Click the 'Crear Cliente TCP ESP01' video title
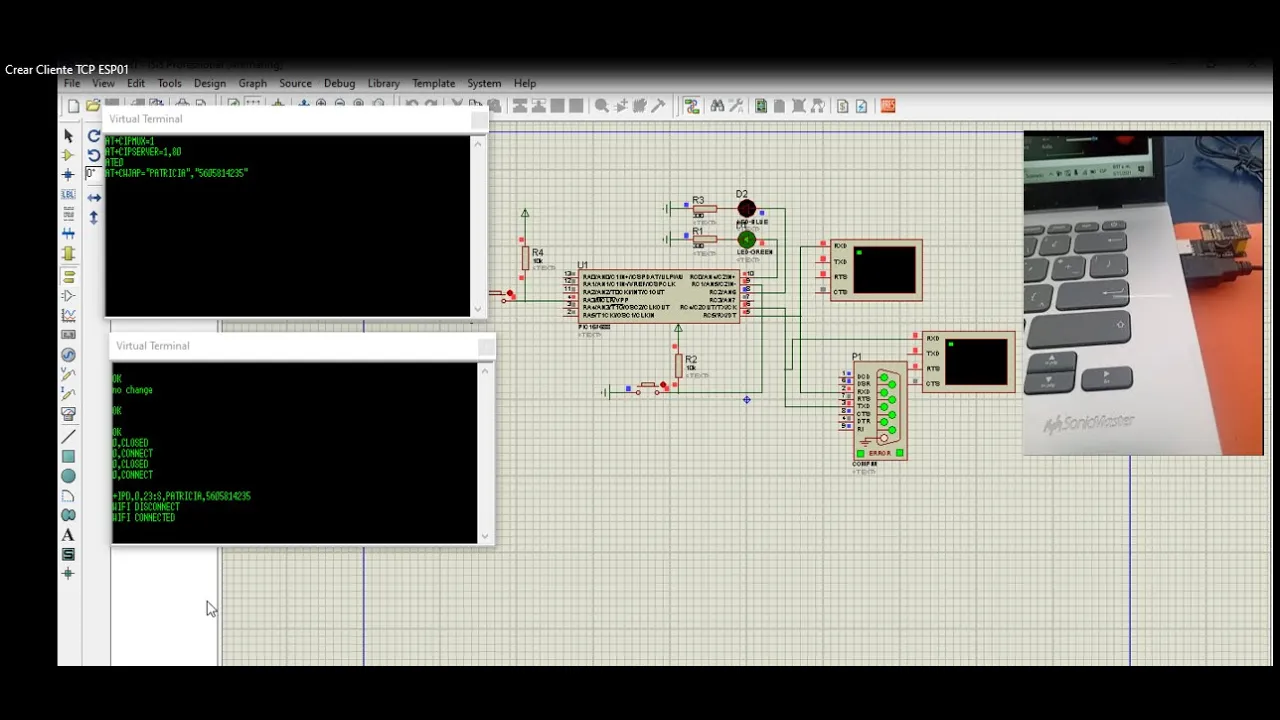Image resolution: width=1280 pixels, height=720 pixels. coord(67,70)
